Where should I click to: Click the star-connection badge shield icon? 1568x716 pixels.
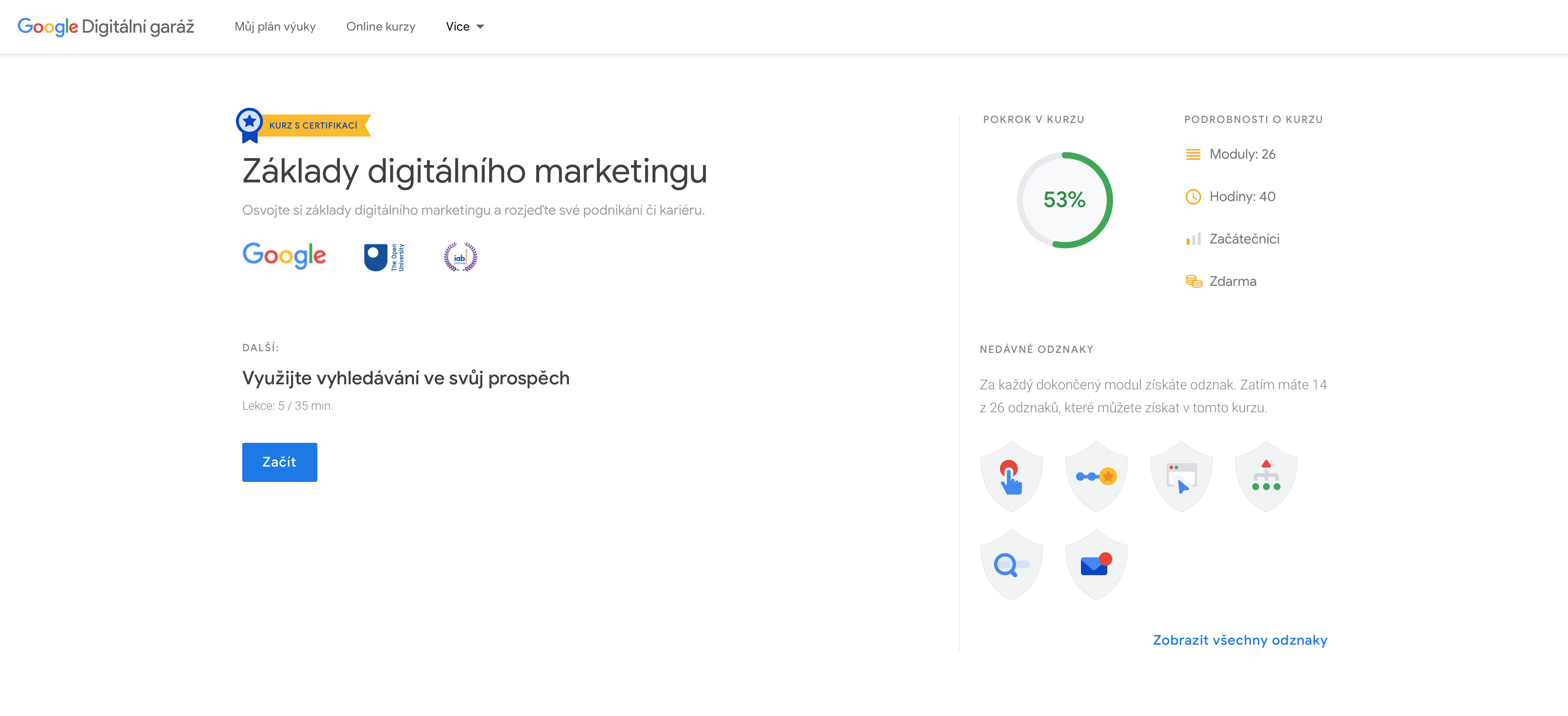tap(1096, 476)
